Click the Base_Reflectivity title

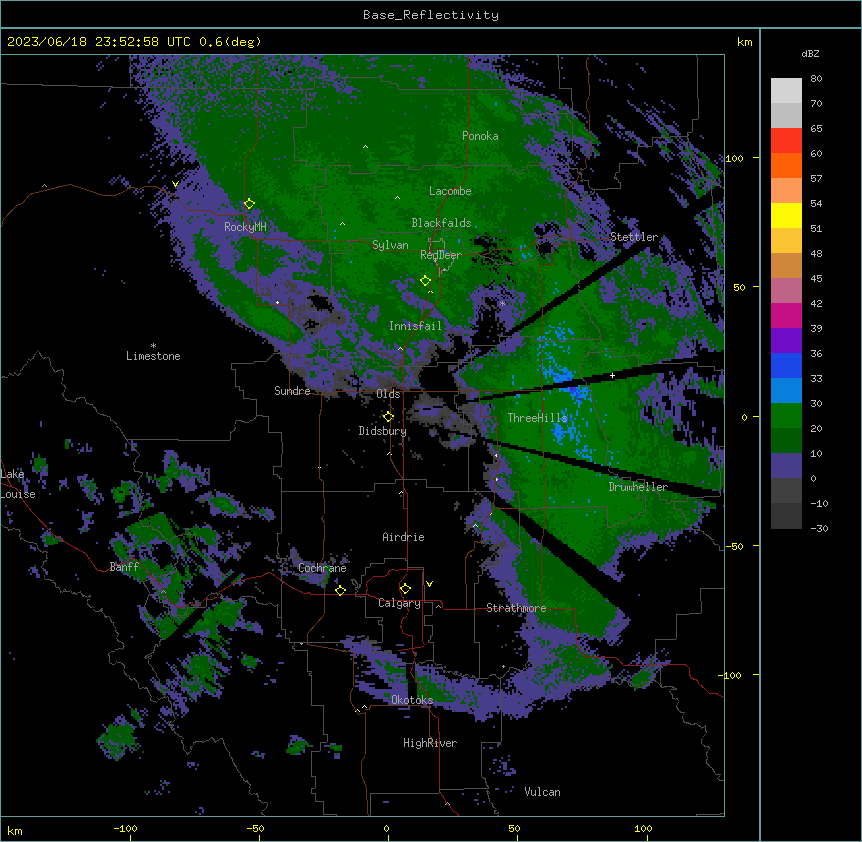[431, 15]
